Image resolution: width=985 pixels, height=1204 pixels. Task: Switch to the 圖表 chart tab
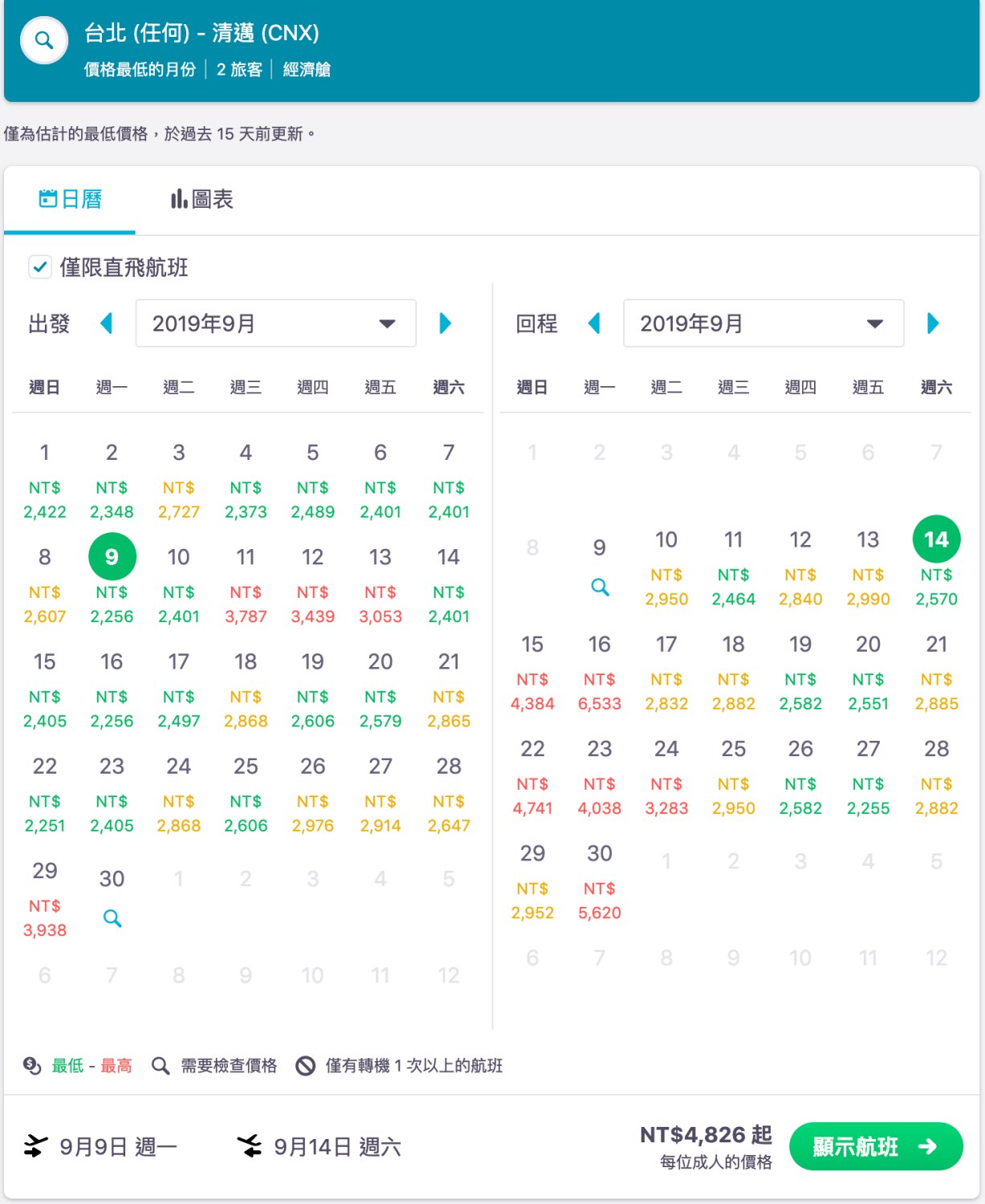pos(201,199)
